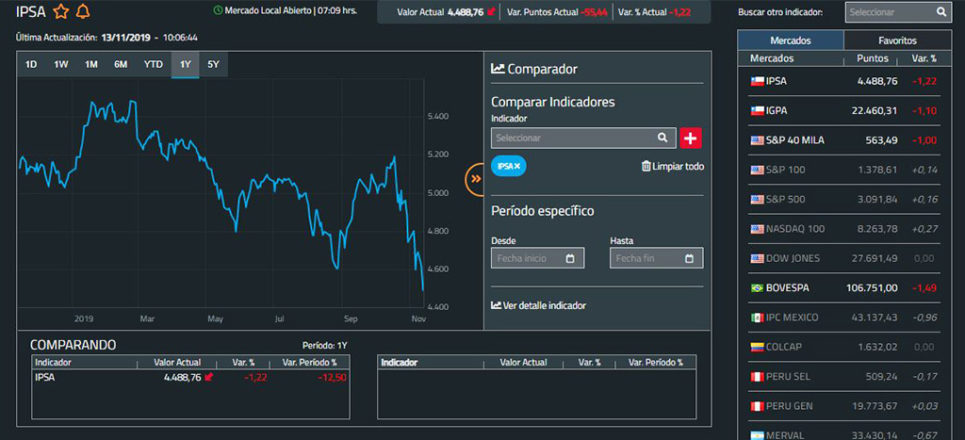Open the Indicador Seleccionar combo box
The width and height of the screenshot is (965, 440).
(x=570, y=138)
